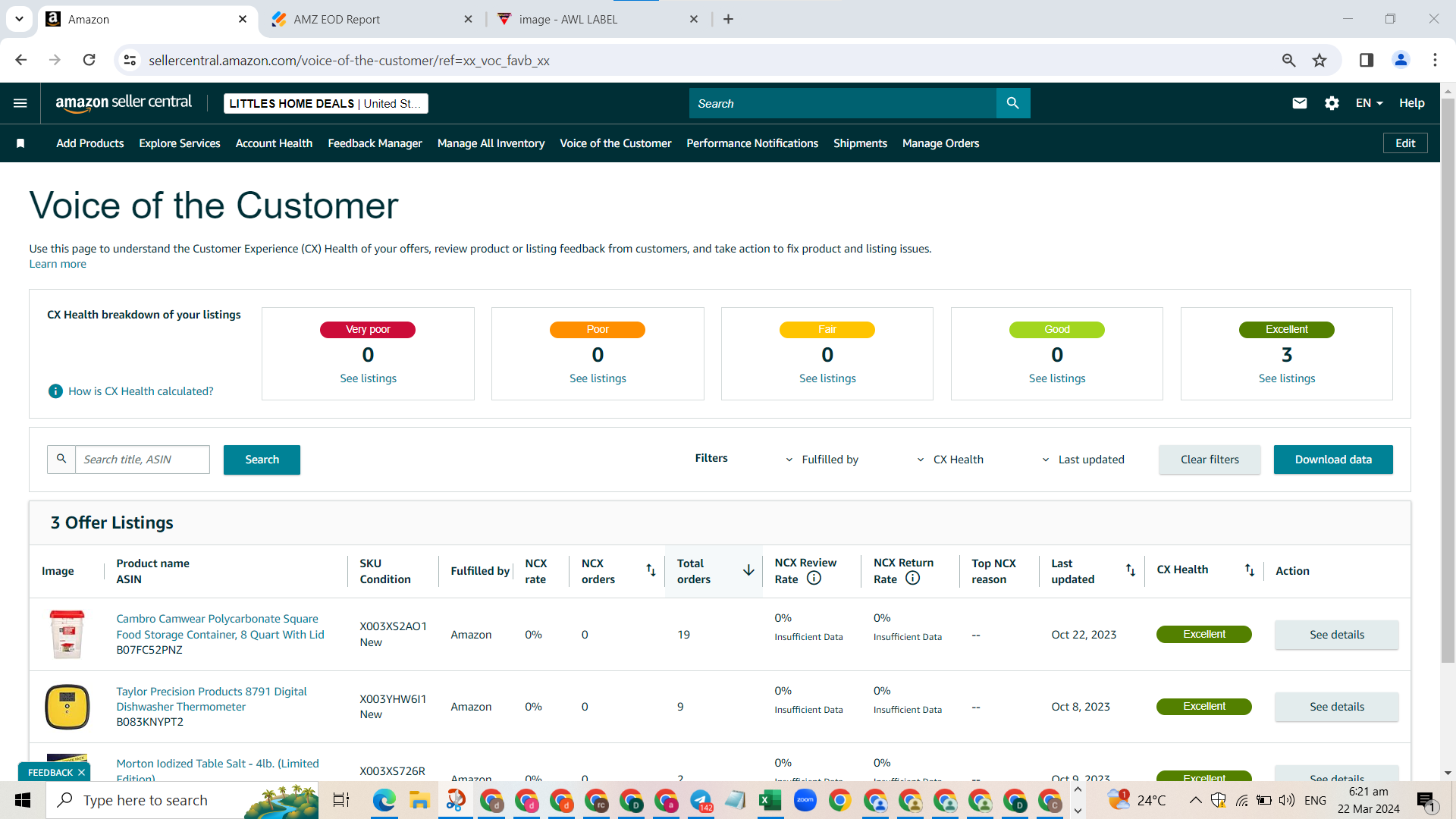Show hidden system tray icons

(1195, 800)
